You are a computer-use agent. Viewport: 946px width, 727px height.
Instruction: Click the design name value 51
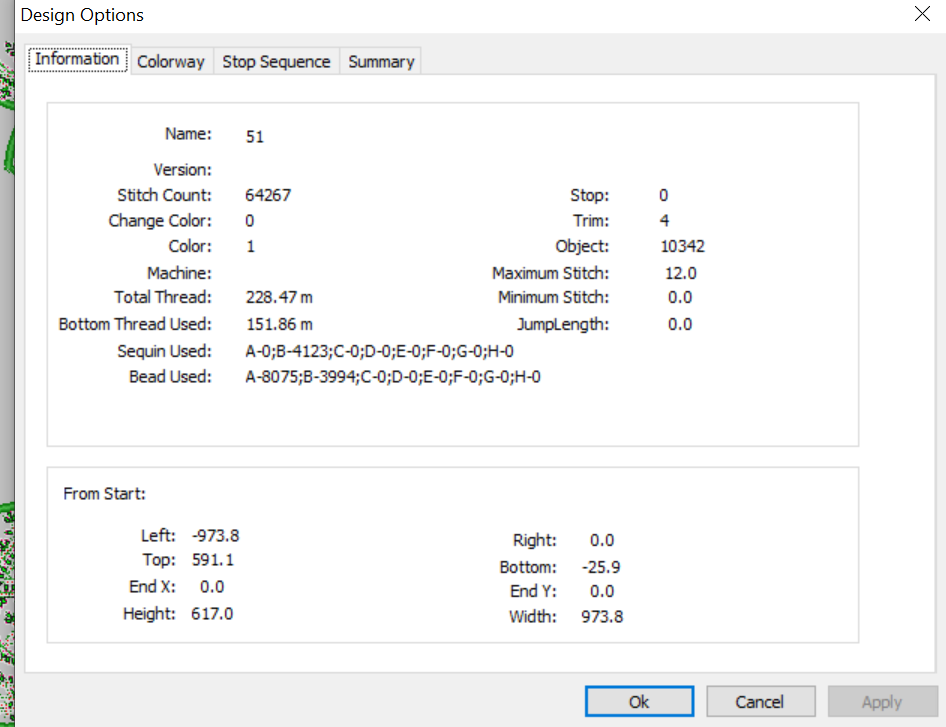click(255, 137)
